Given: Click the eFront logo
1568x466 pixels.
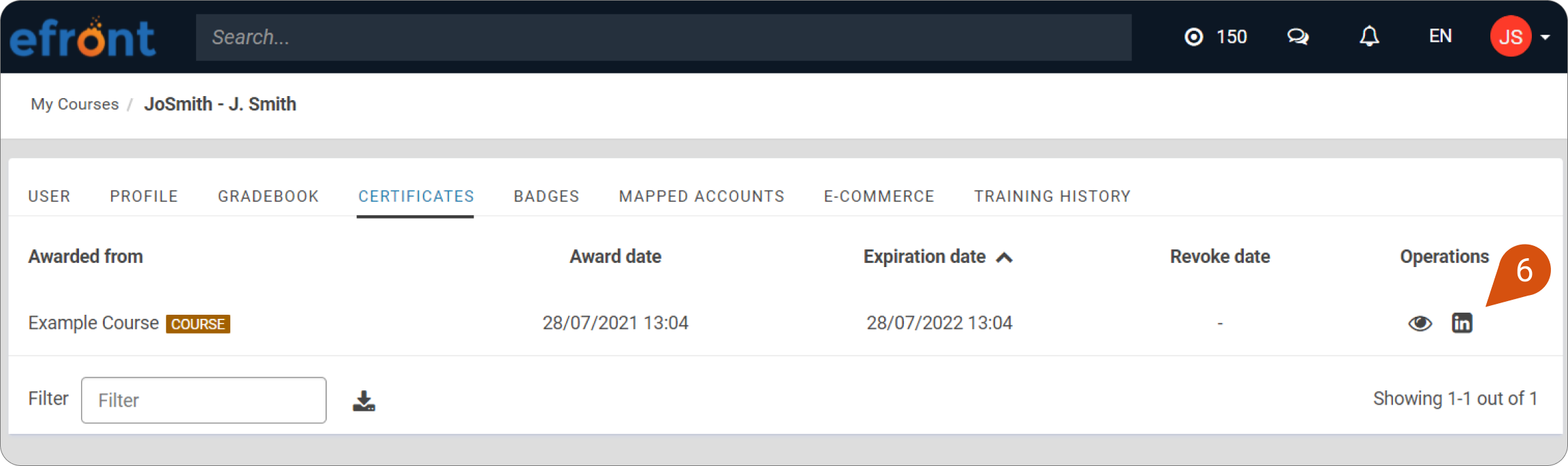Looking at the screenshot, I should point(82,37).
